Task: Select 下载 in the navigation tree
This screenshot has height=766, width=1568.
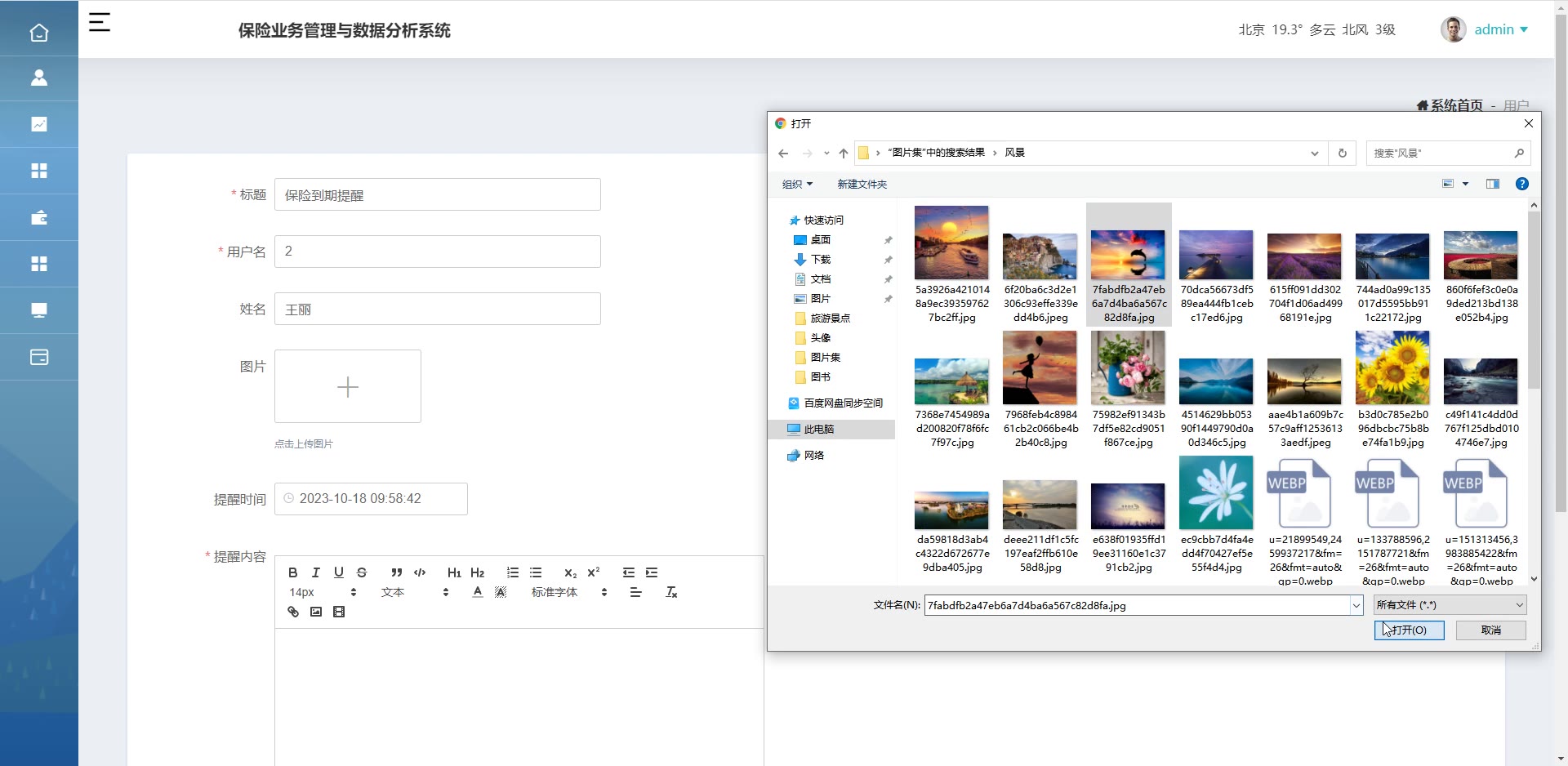Action: point(821,259)
